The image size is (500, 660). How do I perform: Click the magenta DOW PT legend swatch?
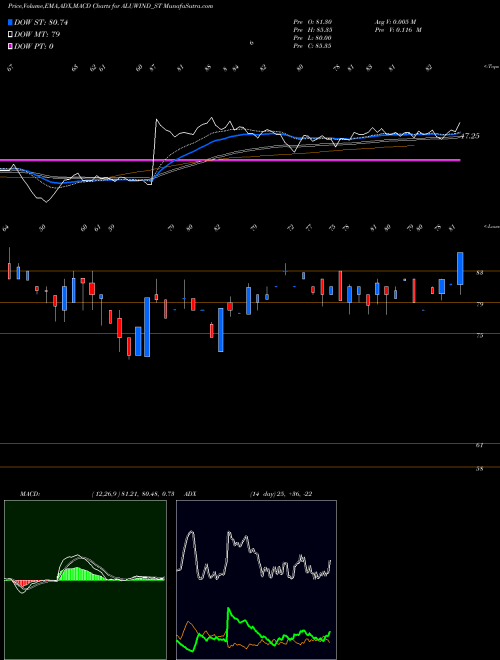(x=10, y=46)
